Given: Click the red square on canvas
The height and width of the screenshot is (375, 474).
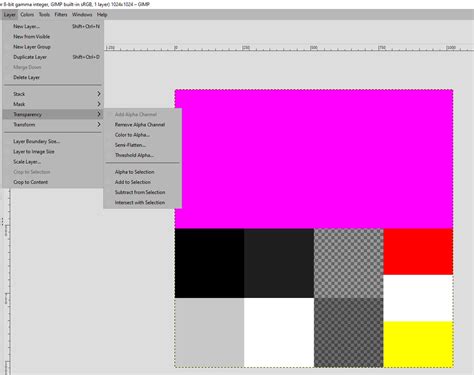Looking at the screenshot, I should tap(418, 252).
